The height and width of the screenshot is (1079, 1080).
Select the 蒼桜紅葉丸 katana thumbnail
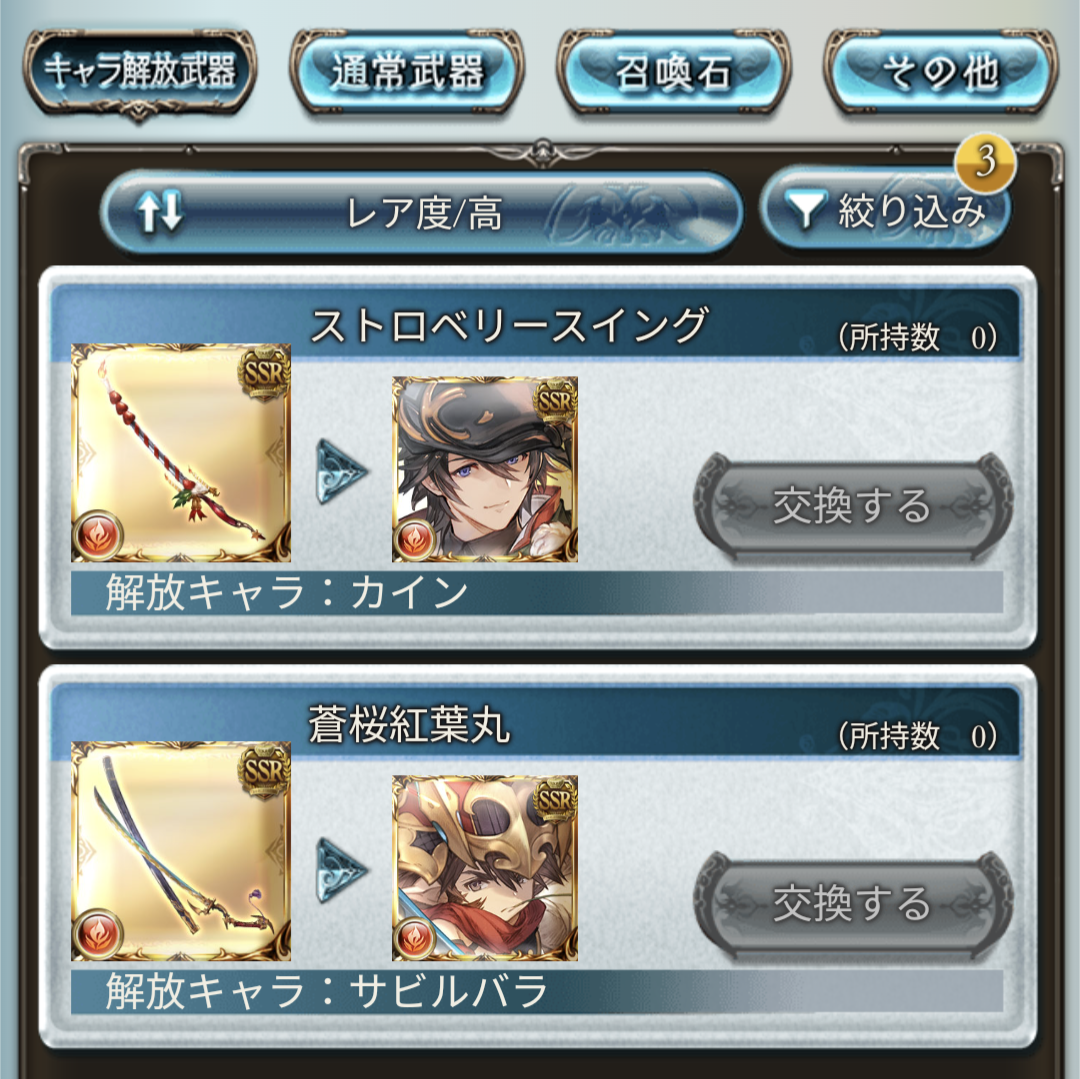(181, 851)
